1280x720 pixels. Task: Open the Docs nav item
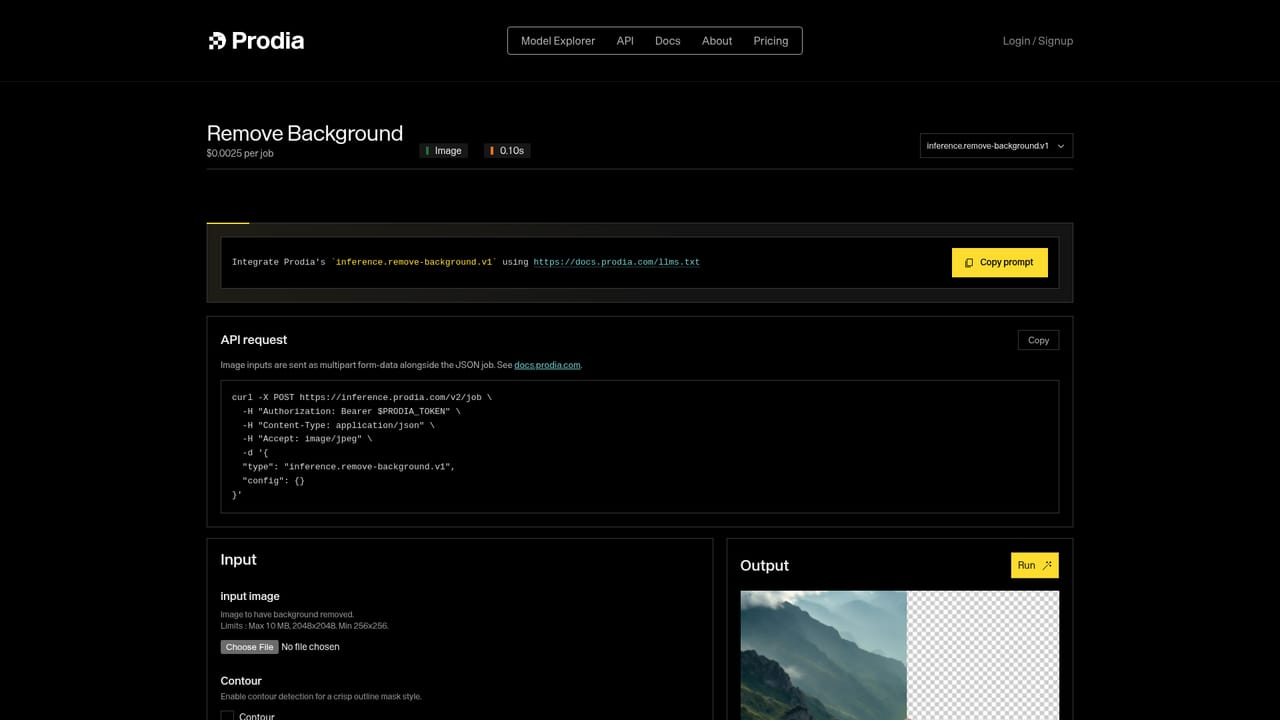pyautogui.click(x=668, y=41)
